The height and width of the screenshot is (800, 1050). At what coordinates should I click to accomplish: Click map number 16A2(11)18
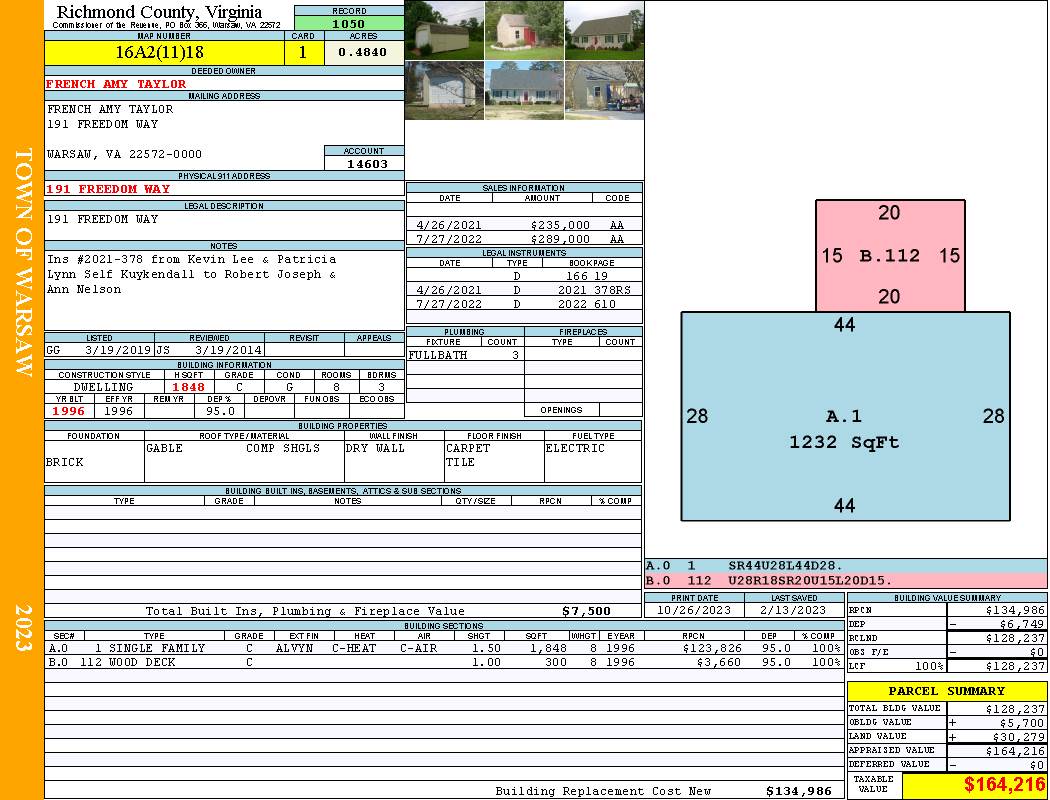pyautogui.click(x=164, y=52)
